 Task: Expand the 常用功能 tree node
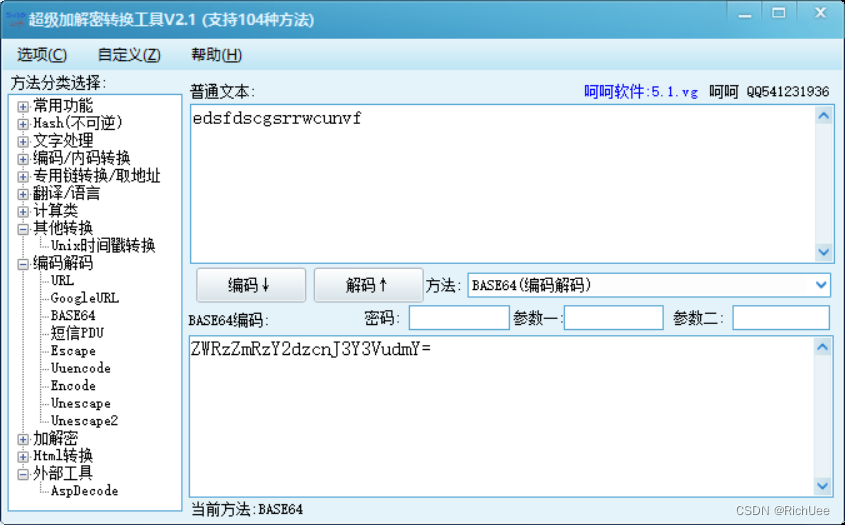23,106
